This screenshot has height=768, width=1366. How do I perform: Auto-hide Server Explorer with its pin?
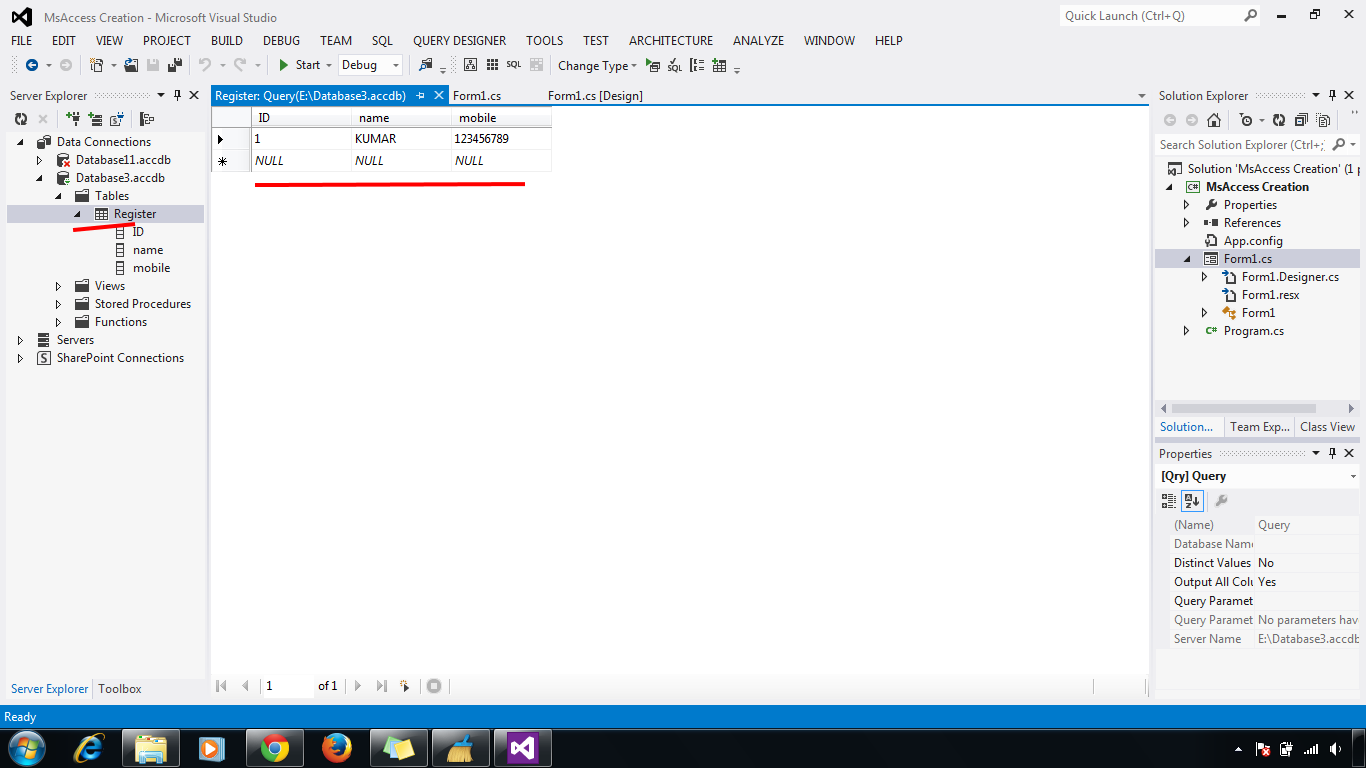179,95
